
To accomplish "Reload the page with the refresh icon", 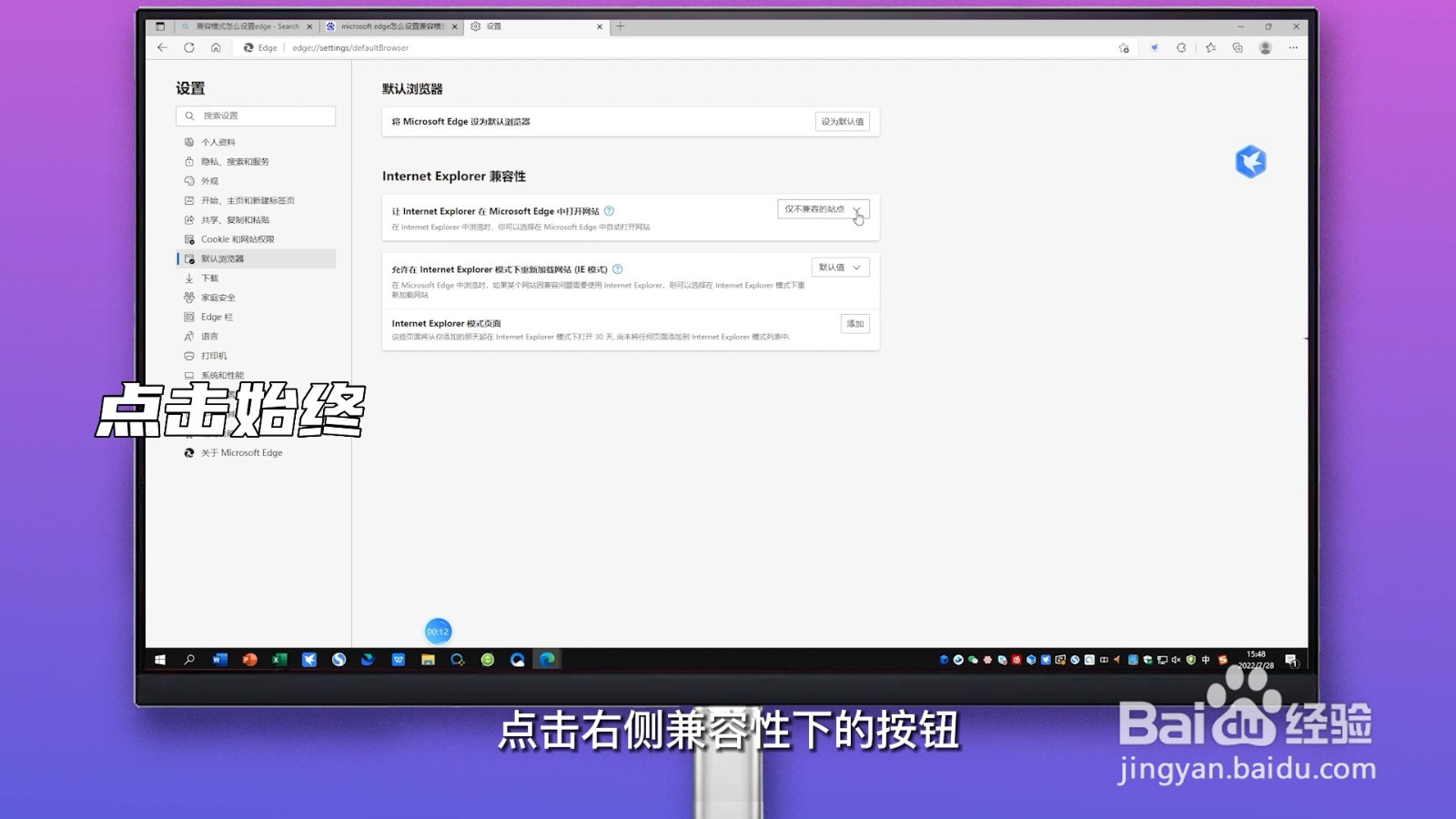I will [x=189, y=47].
